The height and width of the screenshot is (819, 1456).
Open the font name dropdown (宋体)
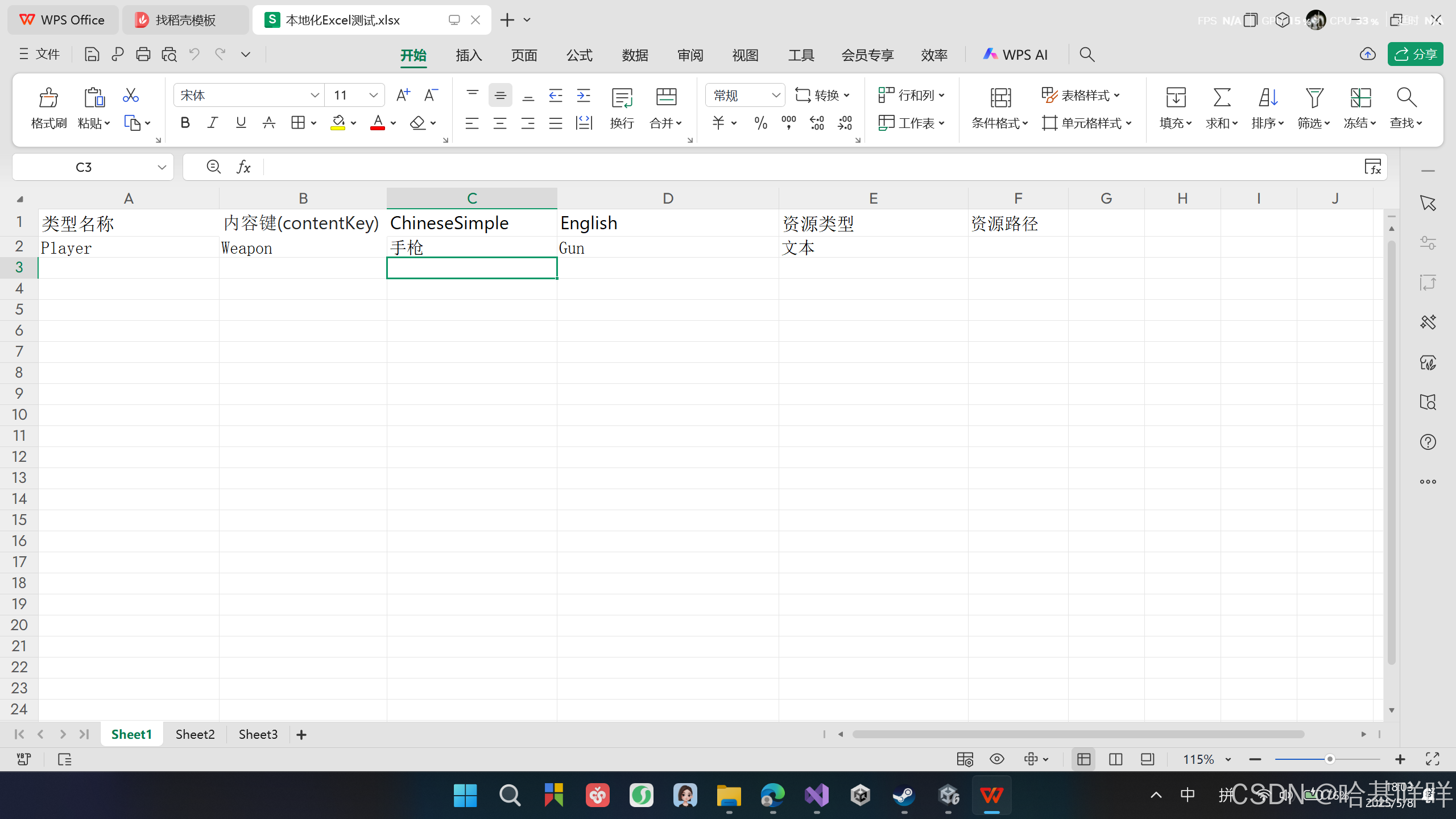(x=315, y=95)
